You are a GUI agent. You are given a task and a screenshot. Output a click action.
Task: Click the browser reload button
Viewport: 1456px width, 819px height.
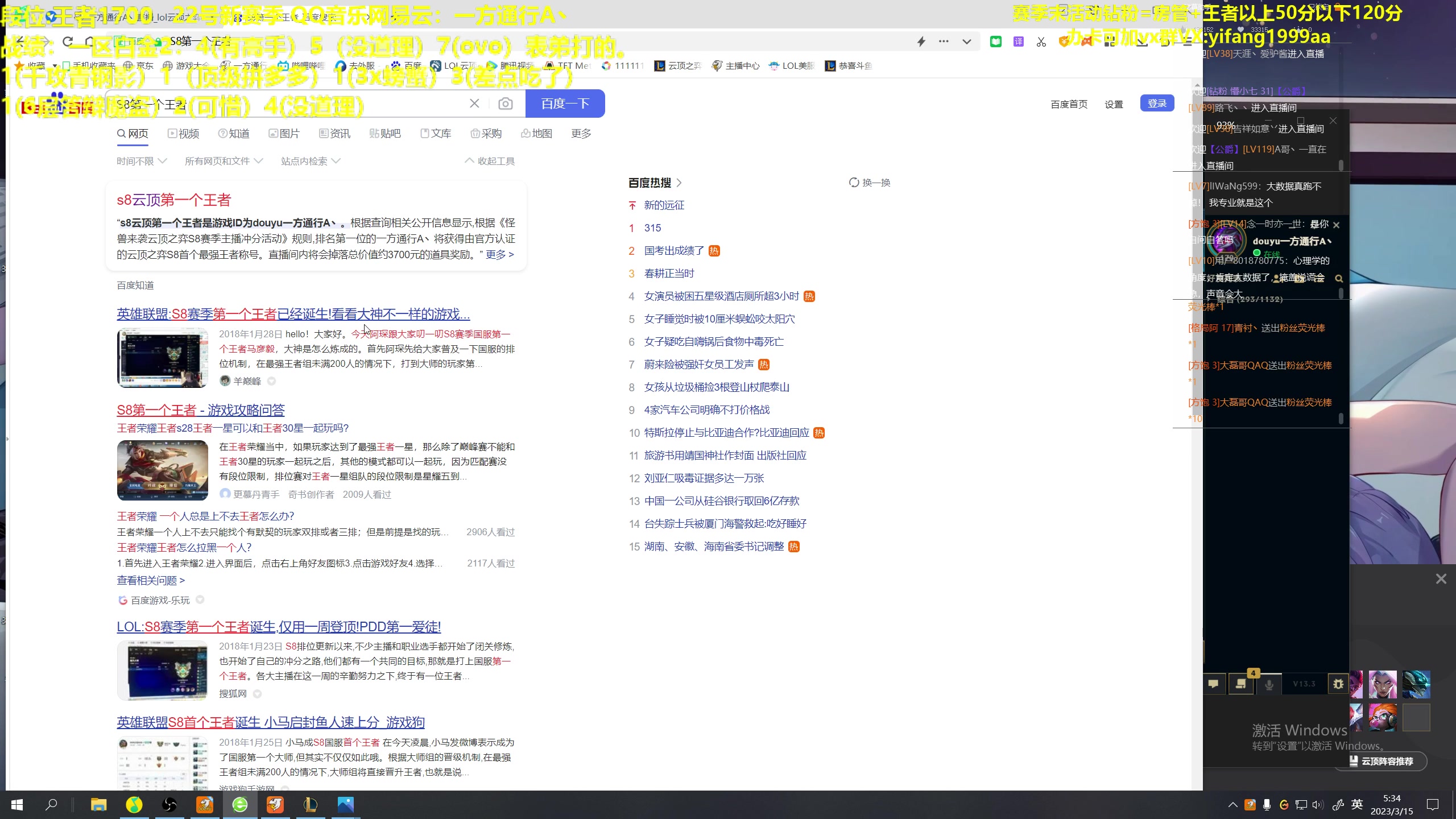coord(68,42)
